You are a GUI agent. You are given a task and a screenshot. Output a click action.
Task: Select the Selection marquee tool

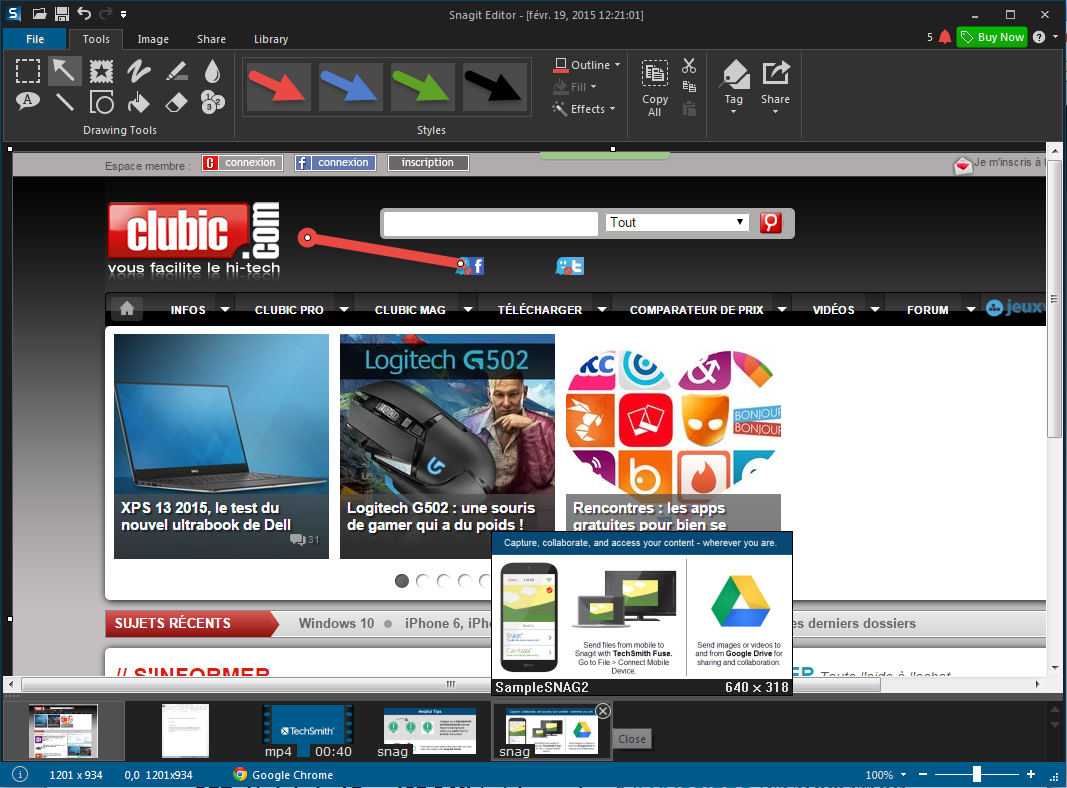[28, 71]
